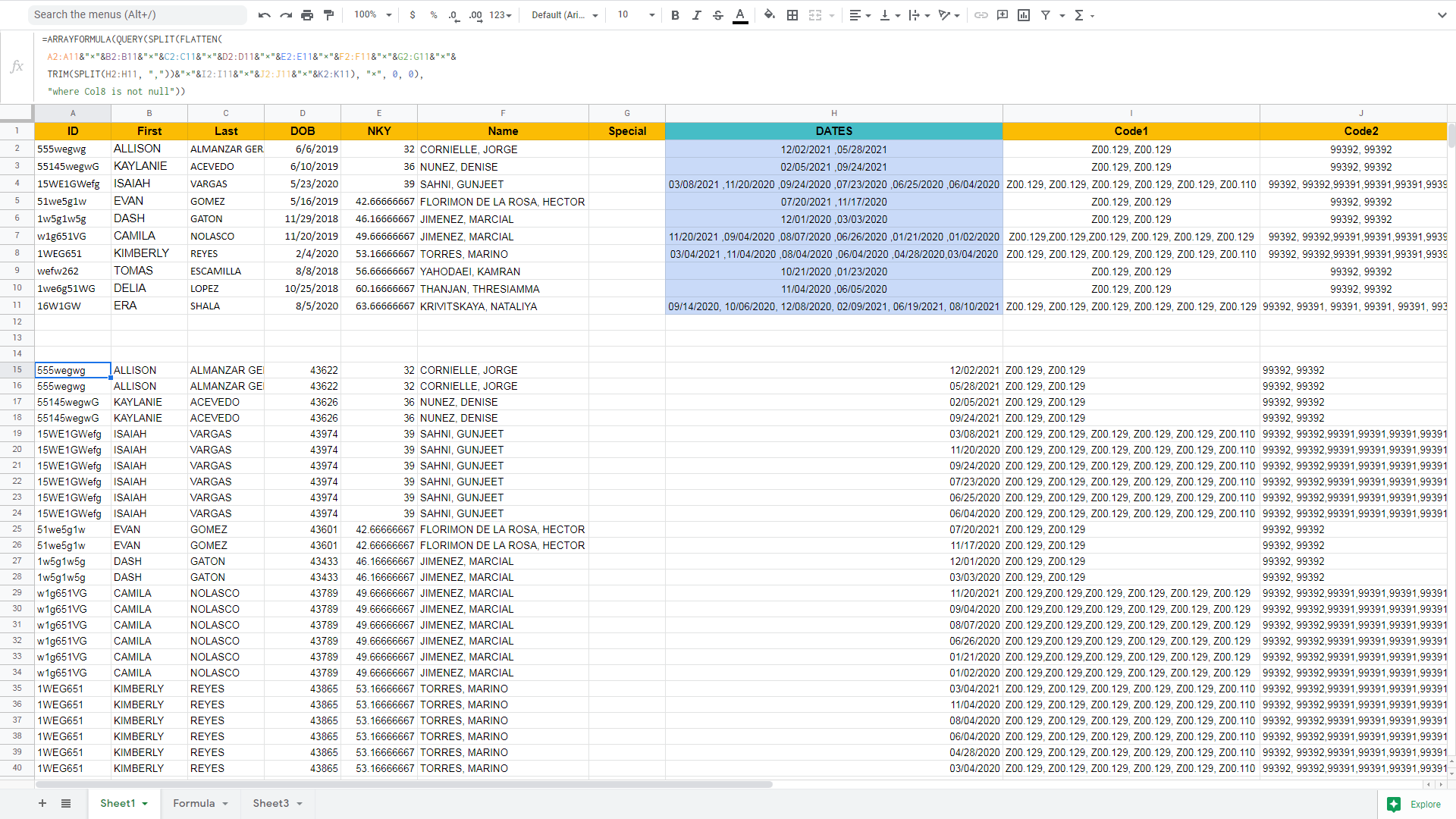Open zoom level dropdown
This screenshot has width=1456, height=819.
[372, 15]
